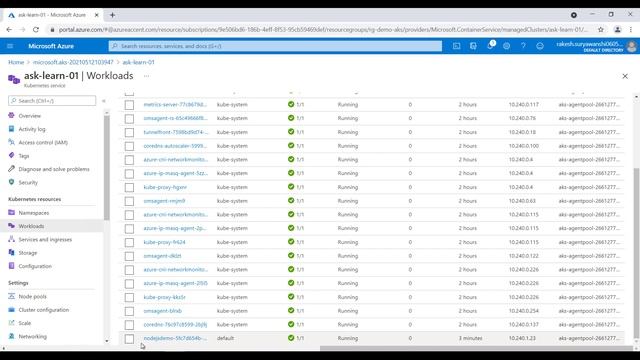Click the 10.240.1.23 pod IP cell
Viewport: 640px width, 360px height.
click(x=522, y=338)
